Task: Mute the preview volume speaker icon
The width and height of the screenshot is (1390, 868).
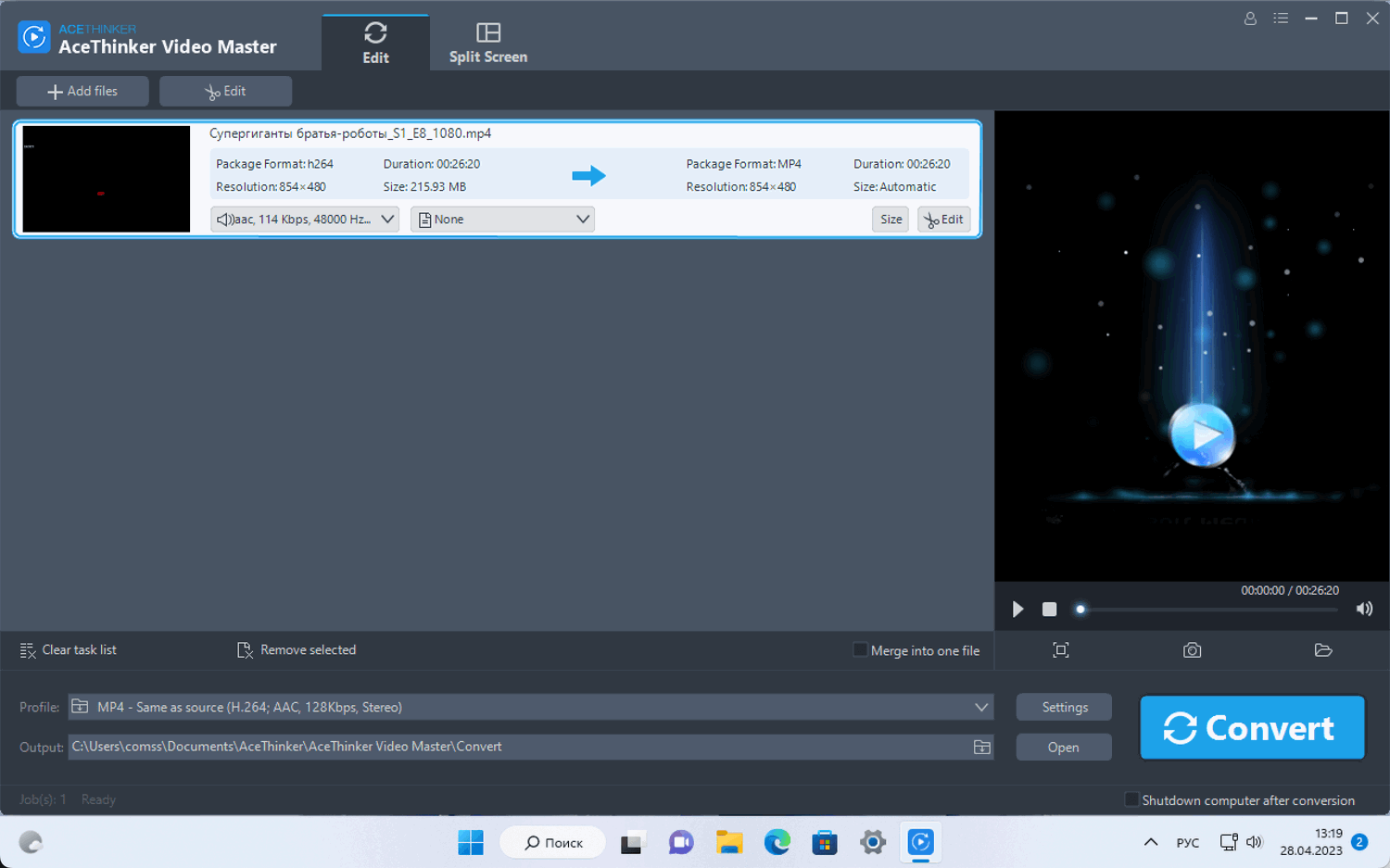Action: coord(1364,609)
